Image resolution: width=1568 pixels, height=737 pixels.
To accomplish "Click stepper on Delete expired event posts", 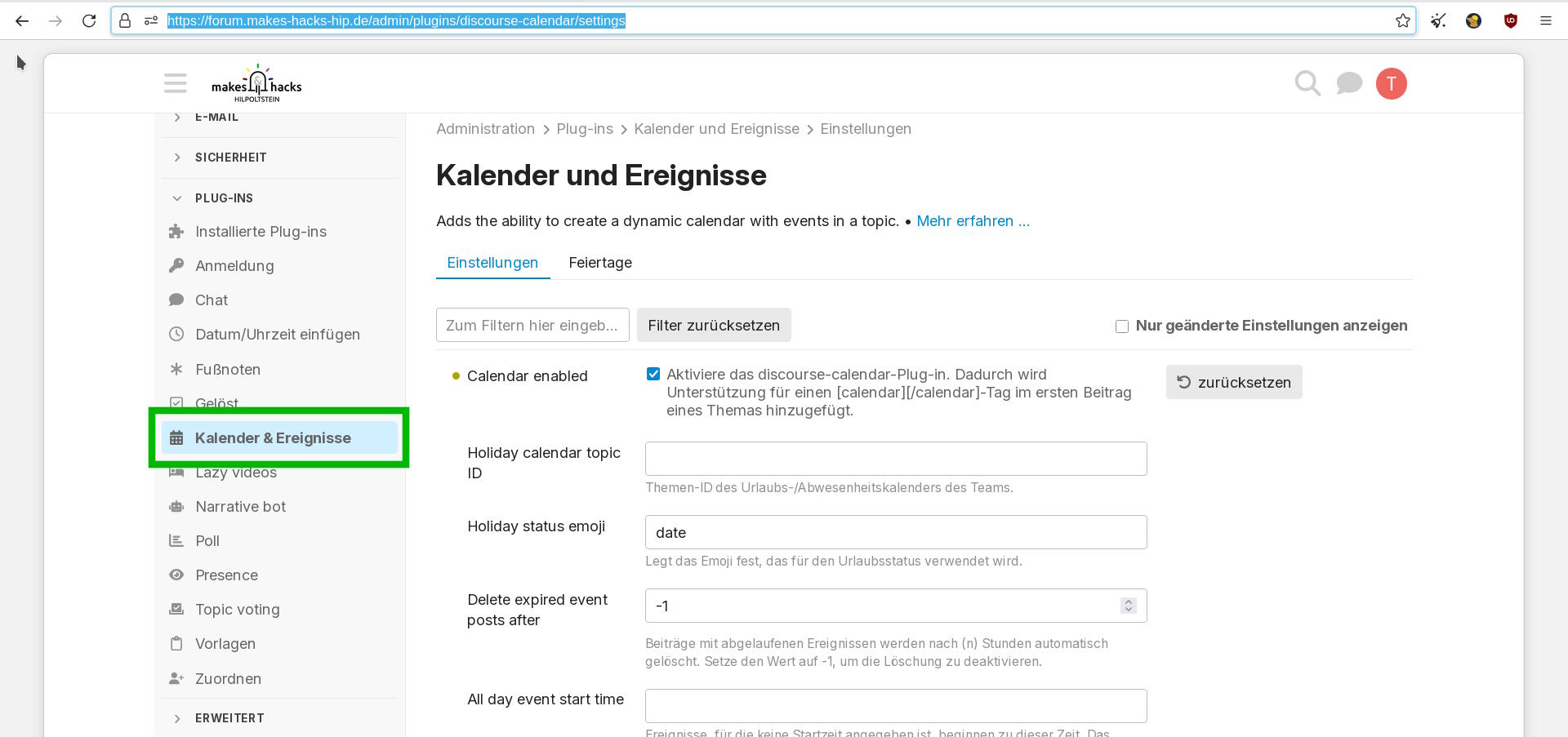I will (x=1128, y=606).
